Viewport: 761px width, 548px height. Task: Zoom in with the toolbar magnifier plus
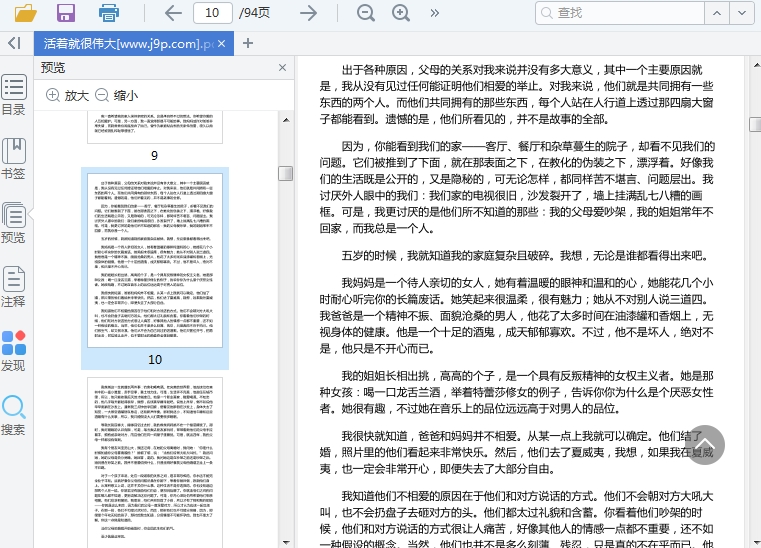(401, 13)
